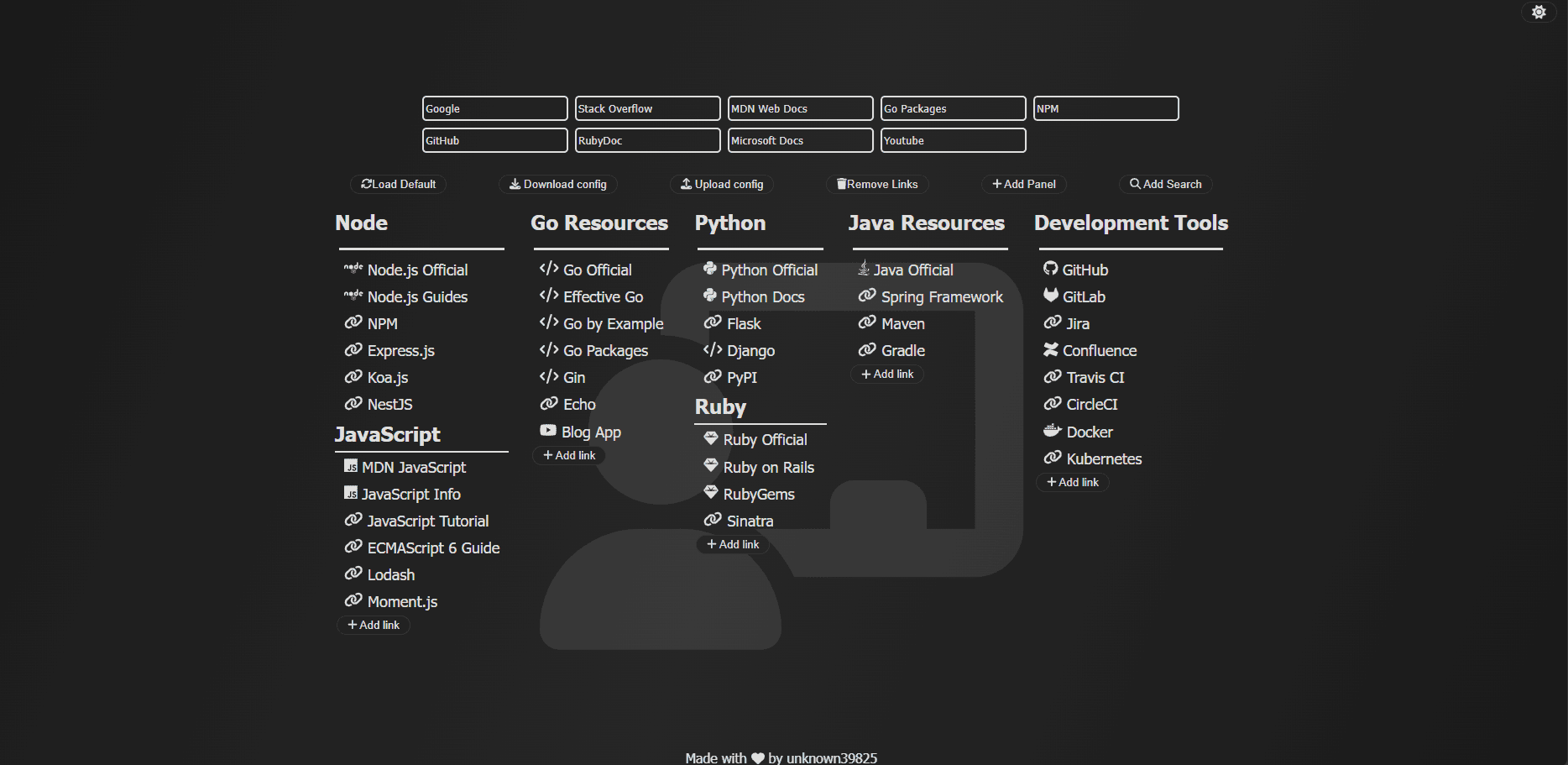Open the Jira link
This screenshot has width=1568, height=765.
pos(1078,324)
